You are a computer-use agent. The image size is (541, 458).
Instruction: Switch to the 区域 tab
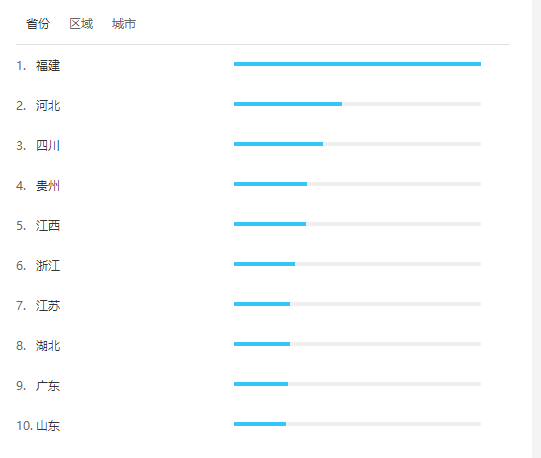81,24
